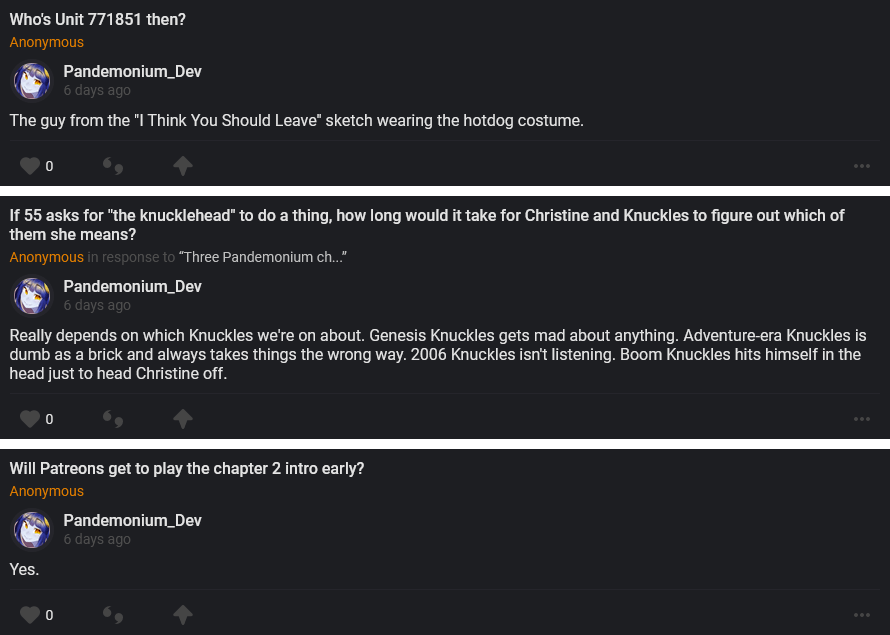Share the Knuckles answer via arrow icon
890x635 pixels.
point(182,419)
